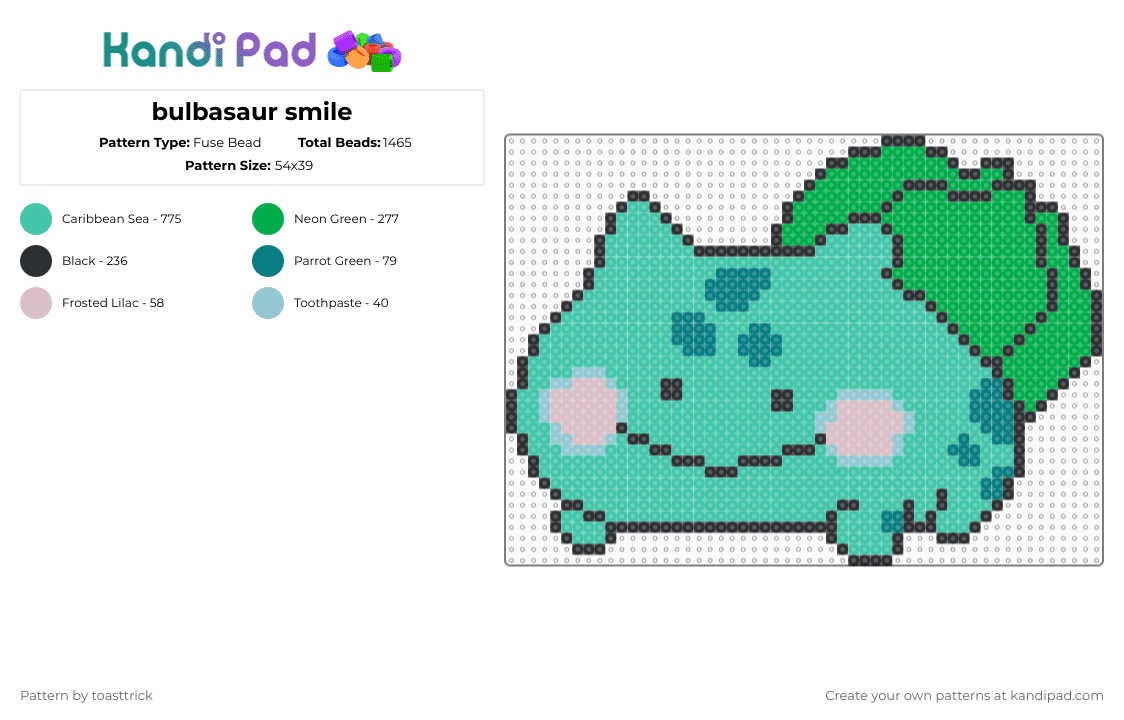Select the Toothpaste color swatch
Viewport: 1124px width, 720px height.
[268, 303]
